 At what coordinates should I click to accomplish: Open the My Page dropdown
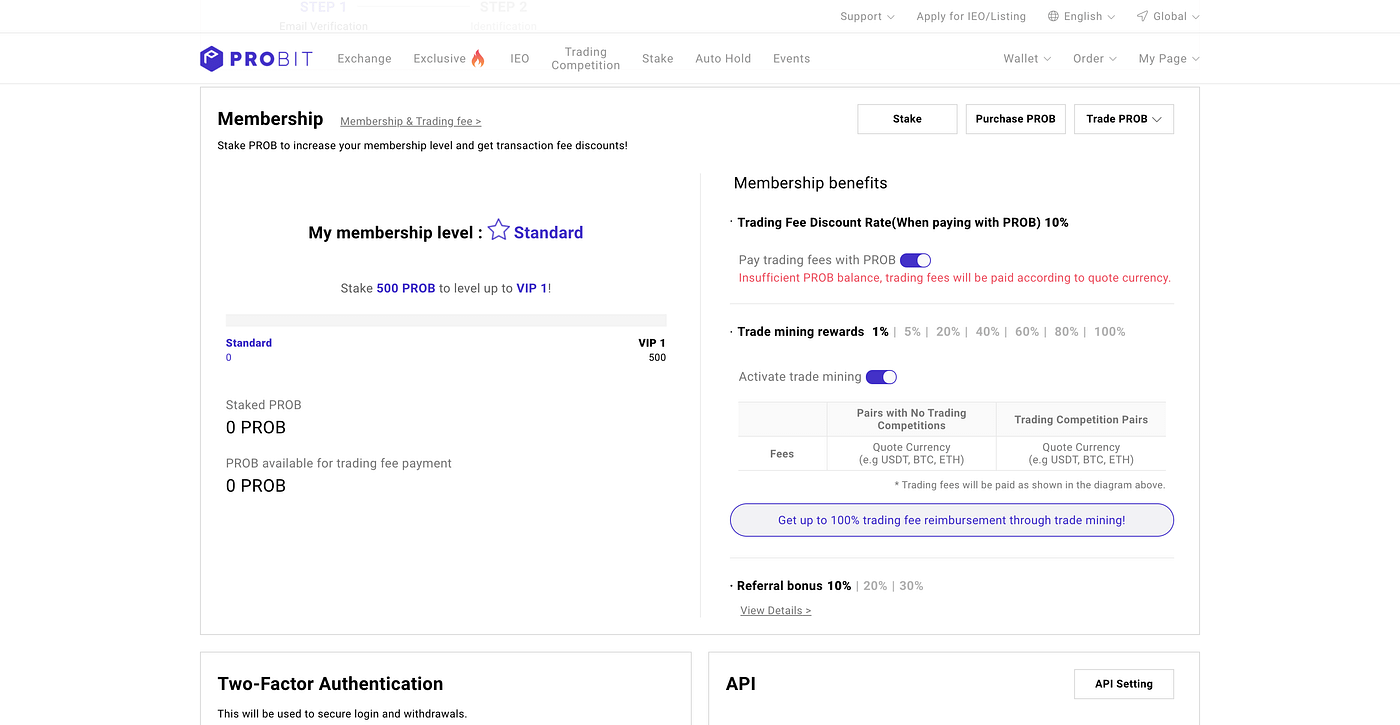(1169, 59)
